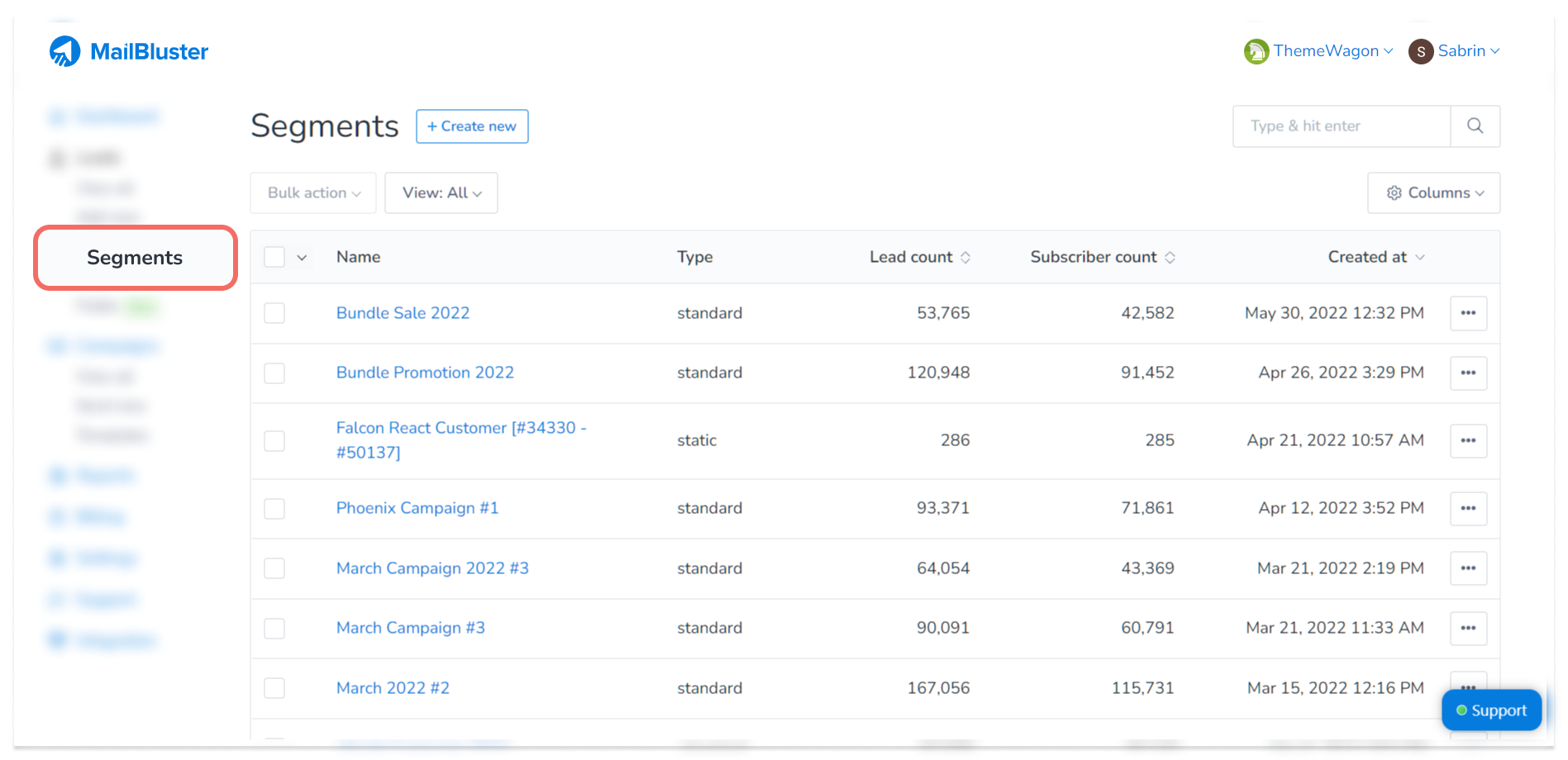The image size is (1568, 760).
Task: Check the Bundle Sale 2022 row checkbox
Action: 274,313
